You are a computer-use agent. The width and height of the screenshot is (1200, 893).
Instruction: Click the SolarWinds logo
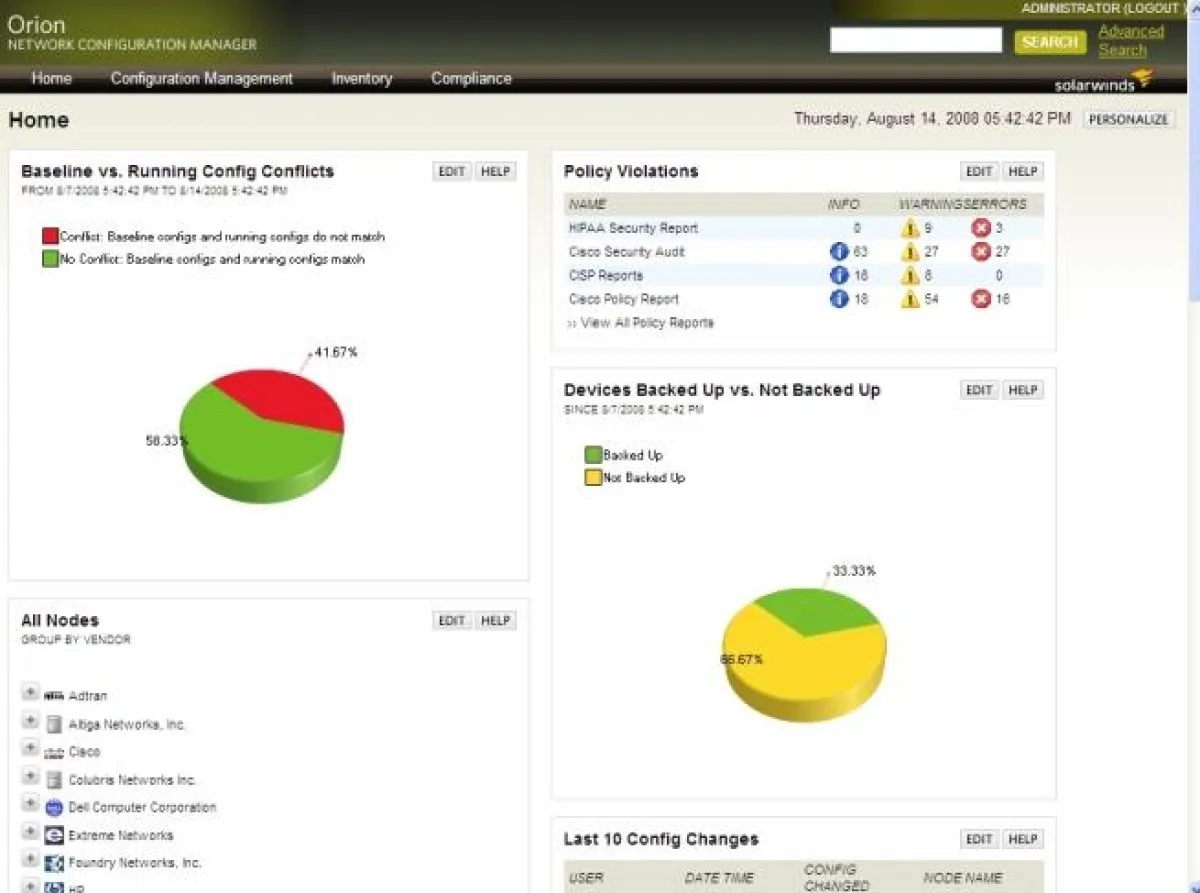(x=1100, y=82)
